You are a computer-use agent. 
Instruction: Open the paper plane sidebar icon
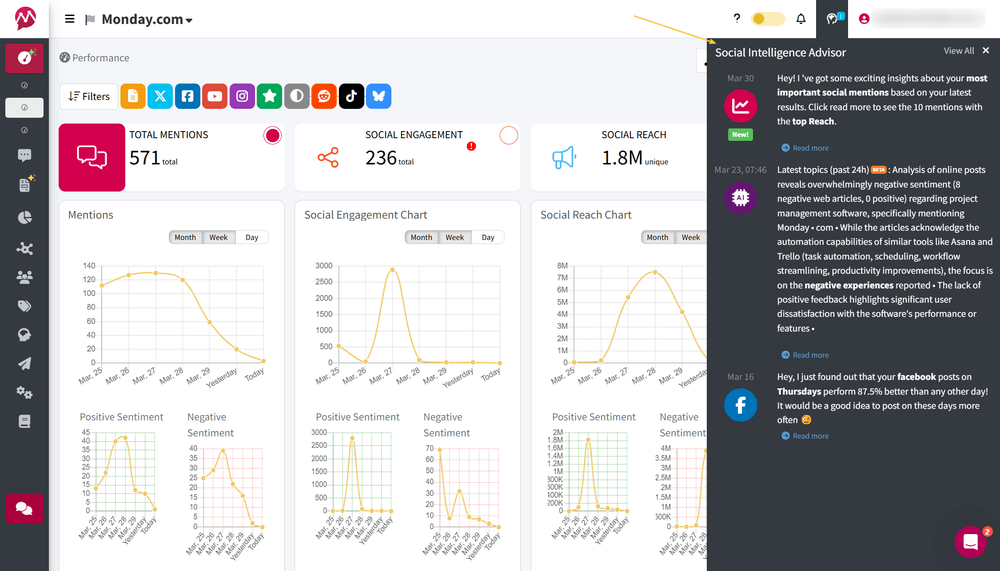tap(25, 364)
